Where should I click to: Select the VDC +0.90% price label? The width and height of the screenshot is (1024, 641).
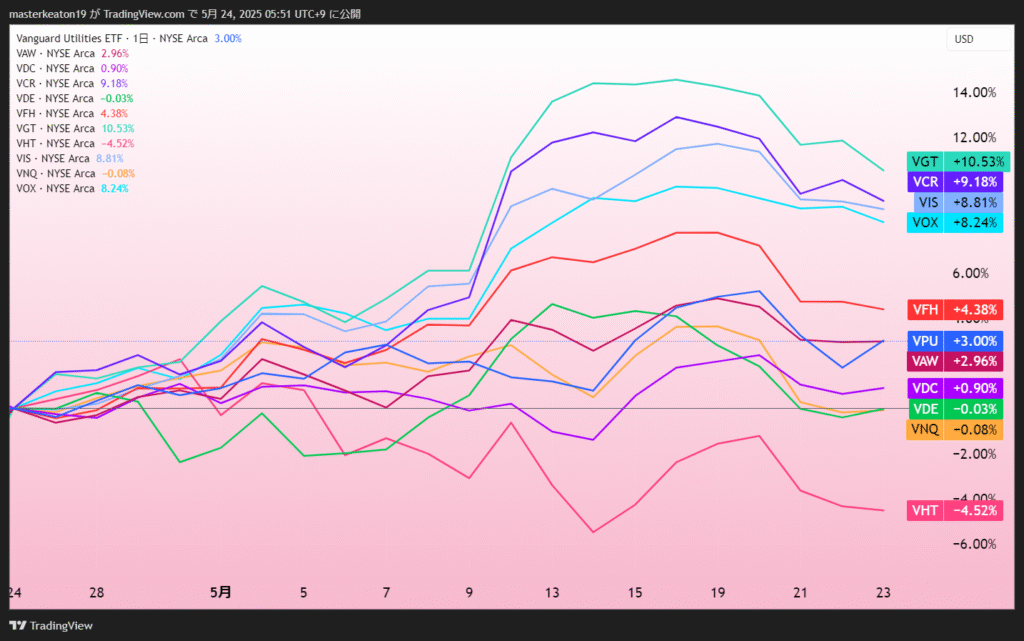(x=954, y=388)
